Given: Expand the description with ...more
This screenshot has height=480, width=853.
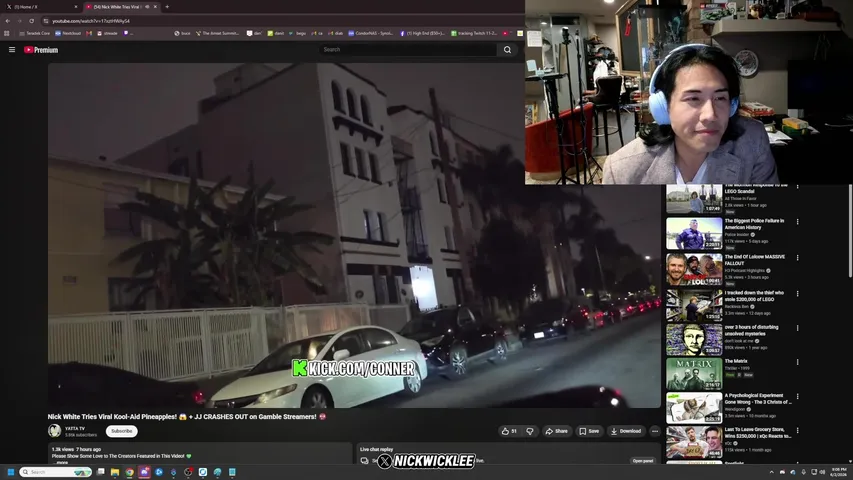Looking at the screenshot, I should [x=61, y=463].
